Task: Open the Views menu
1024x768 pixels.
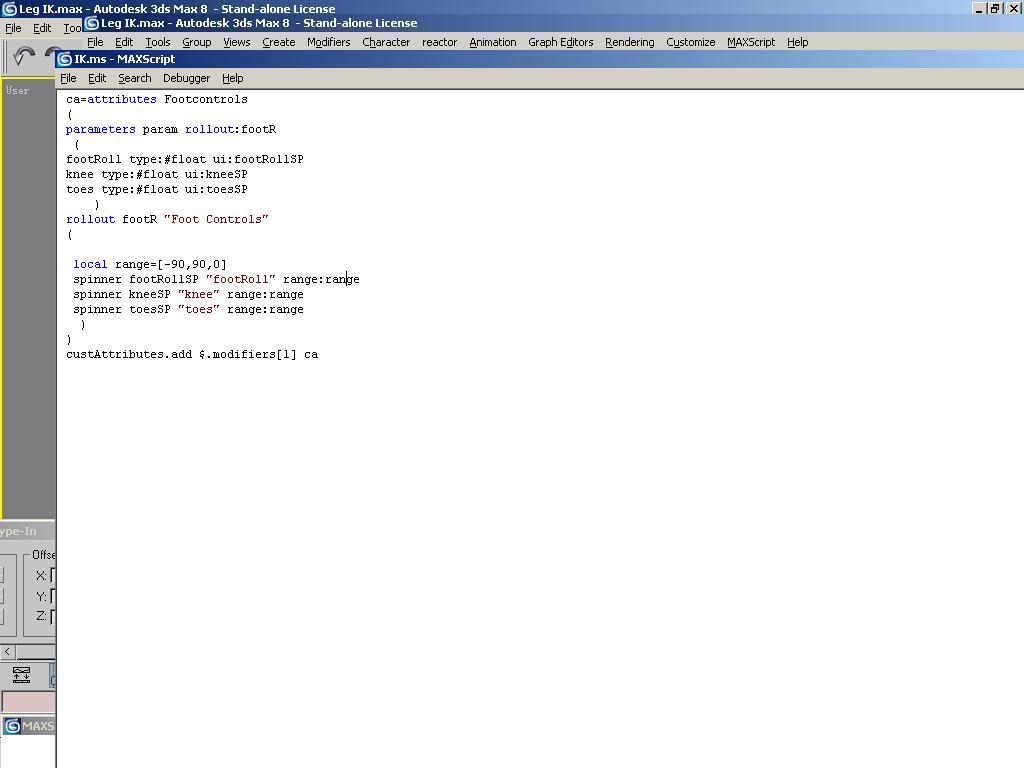Action: click(236, 42)
